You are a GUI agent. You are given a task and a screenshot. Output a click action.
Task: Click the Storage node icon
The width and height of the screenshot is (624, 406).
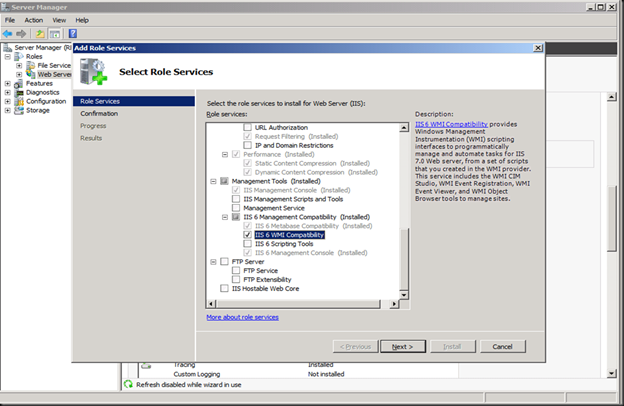coord(19,110)
